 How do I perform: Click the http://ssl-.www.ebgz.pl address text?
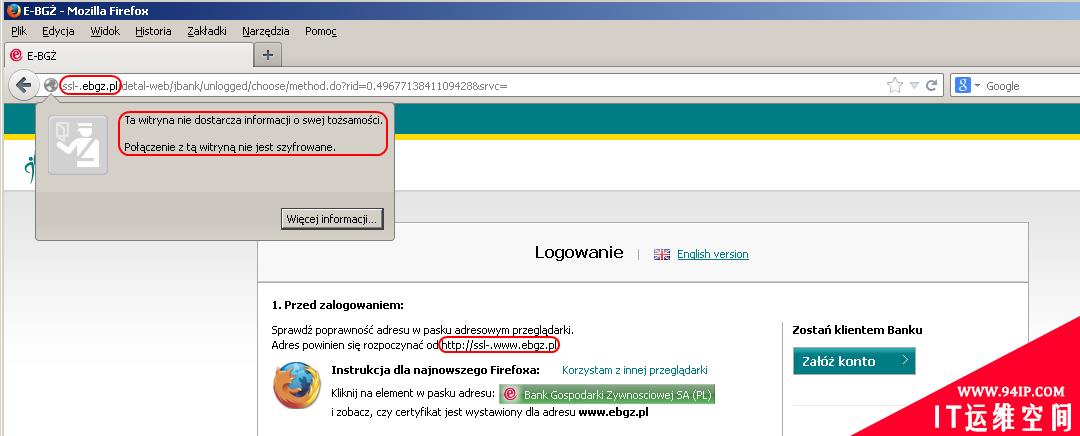(499, 345)
